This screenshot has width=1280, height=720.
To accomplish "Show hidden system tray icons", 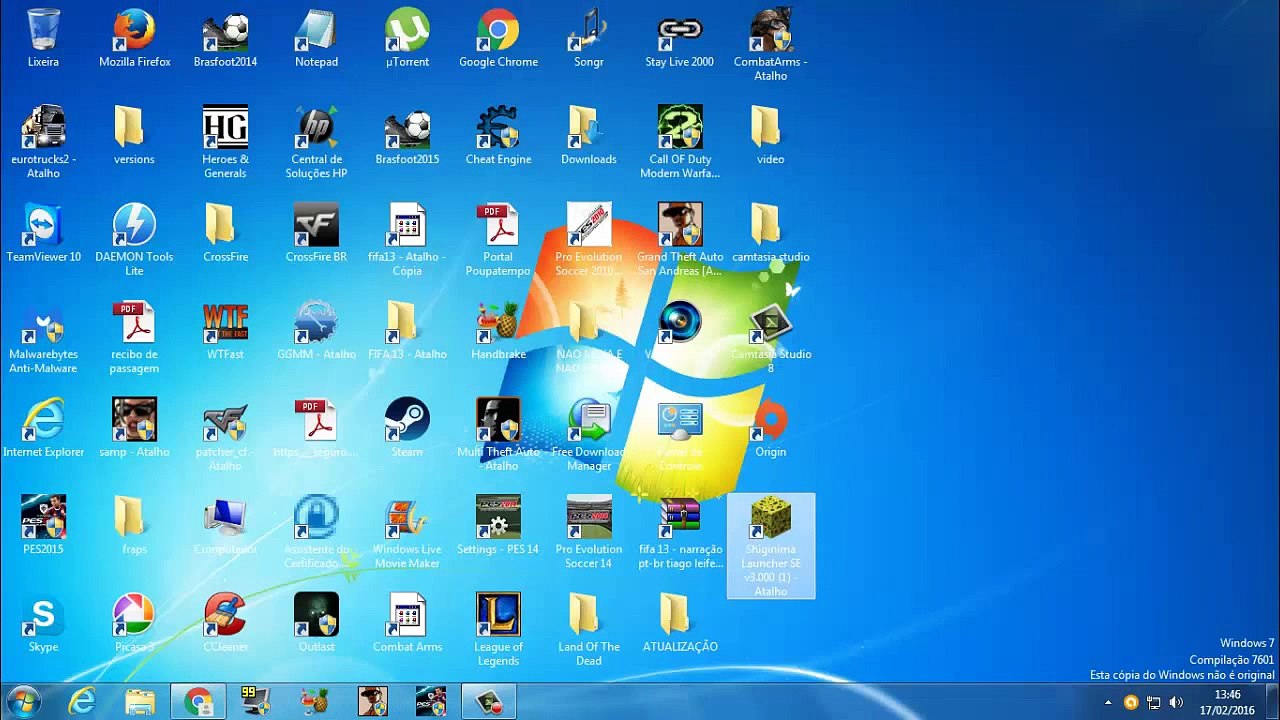I will tap(1108, 702).
